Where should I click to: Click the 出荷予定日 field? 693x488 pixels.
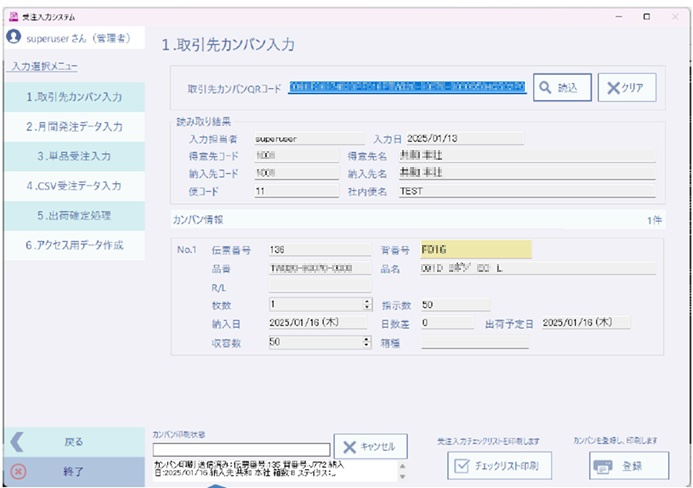point(586,323)
